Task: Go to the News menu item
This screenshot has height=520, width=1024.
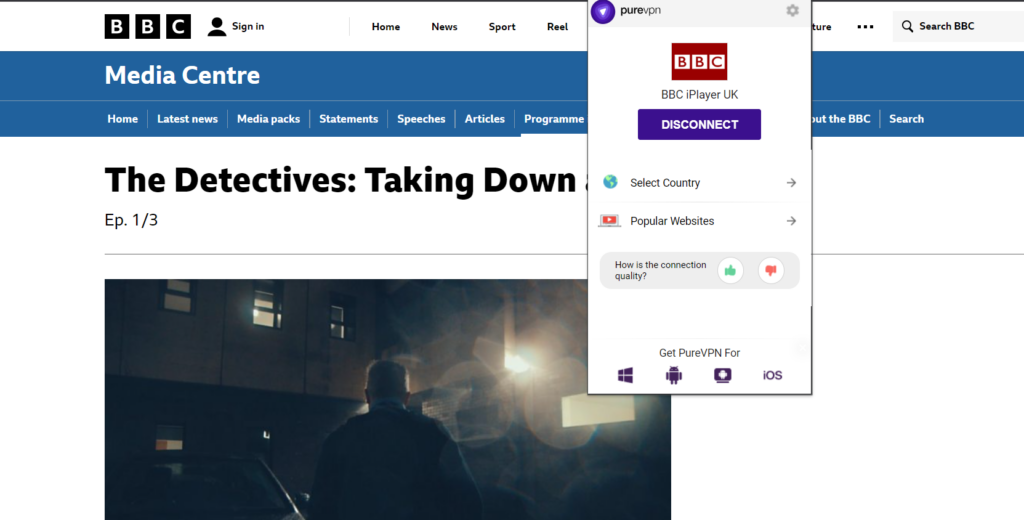Action: [444, 27]
